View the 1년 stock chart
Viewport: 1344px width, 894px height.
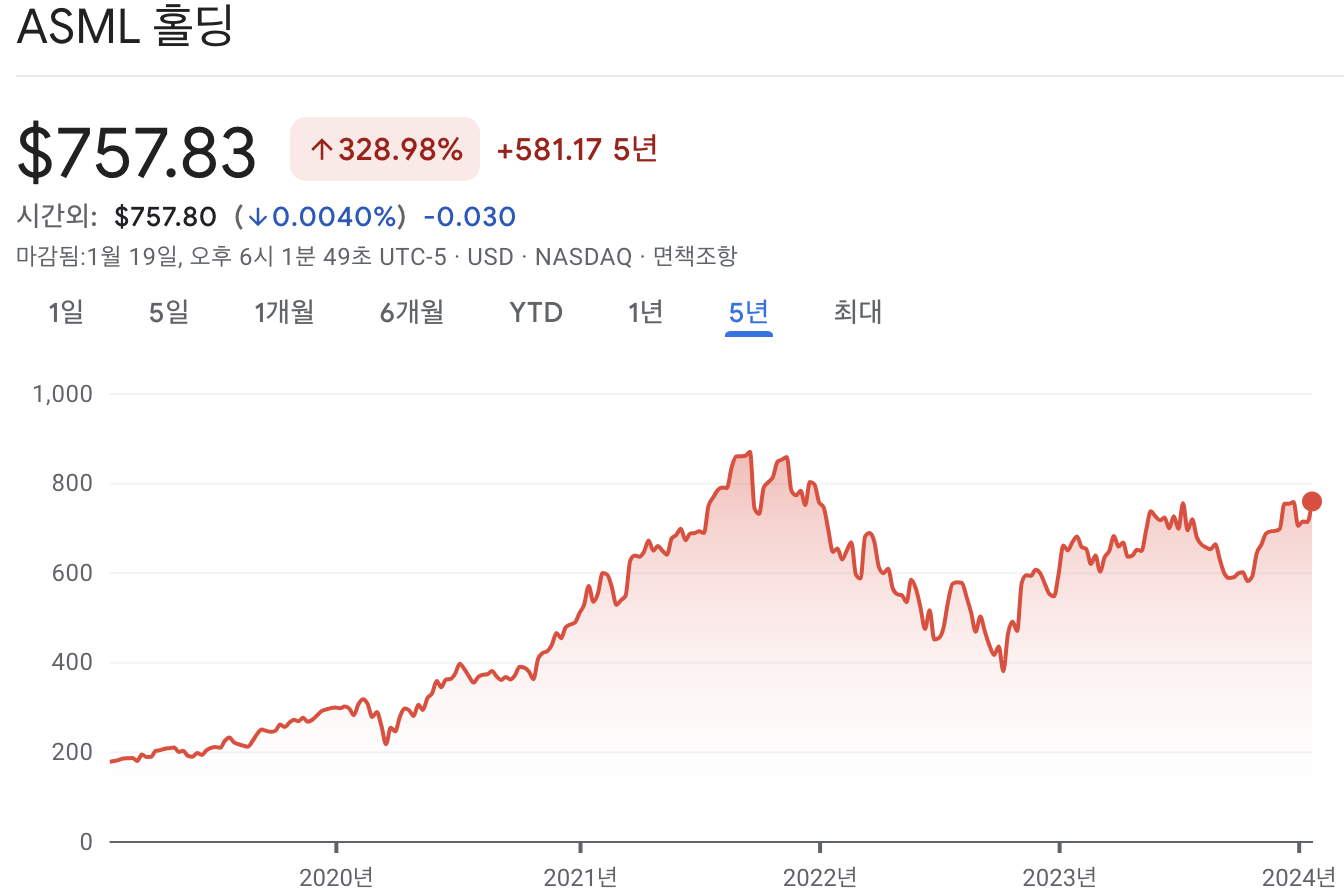(x=645, y=312)
